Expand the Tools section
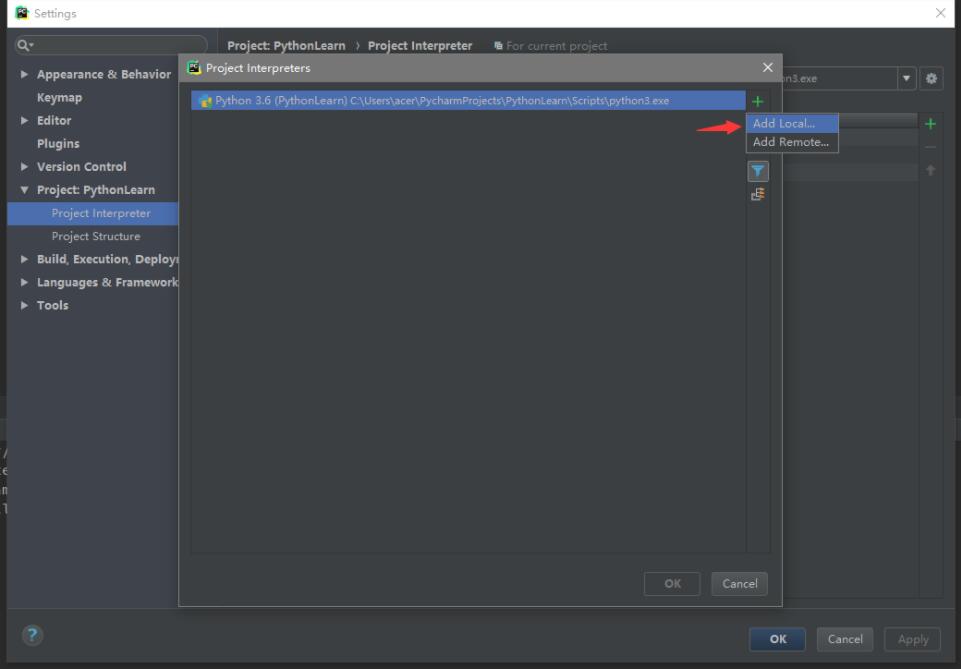 [x=24, y=305]
